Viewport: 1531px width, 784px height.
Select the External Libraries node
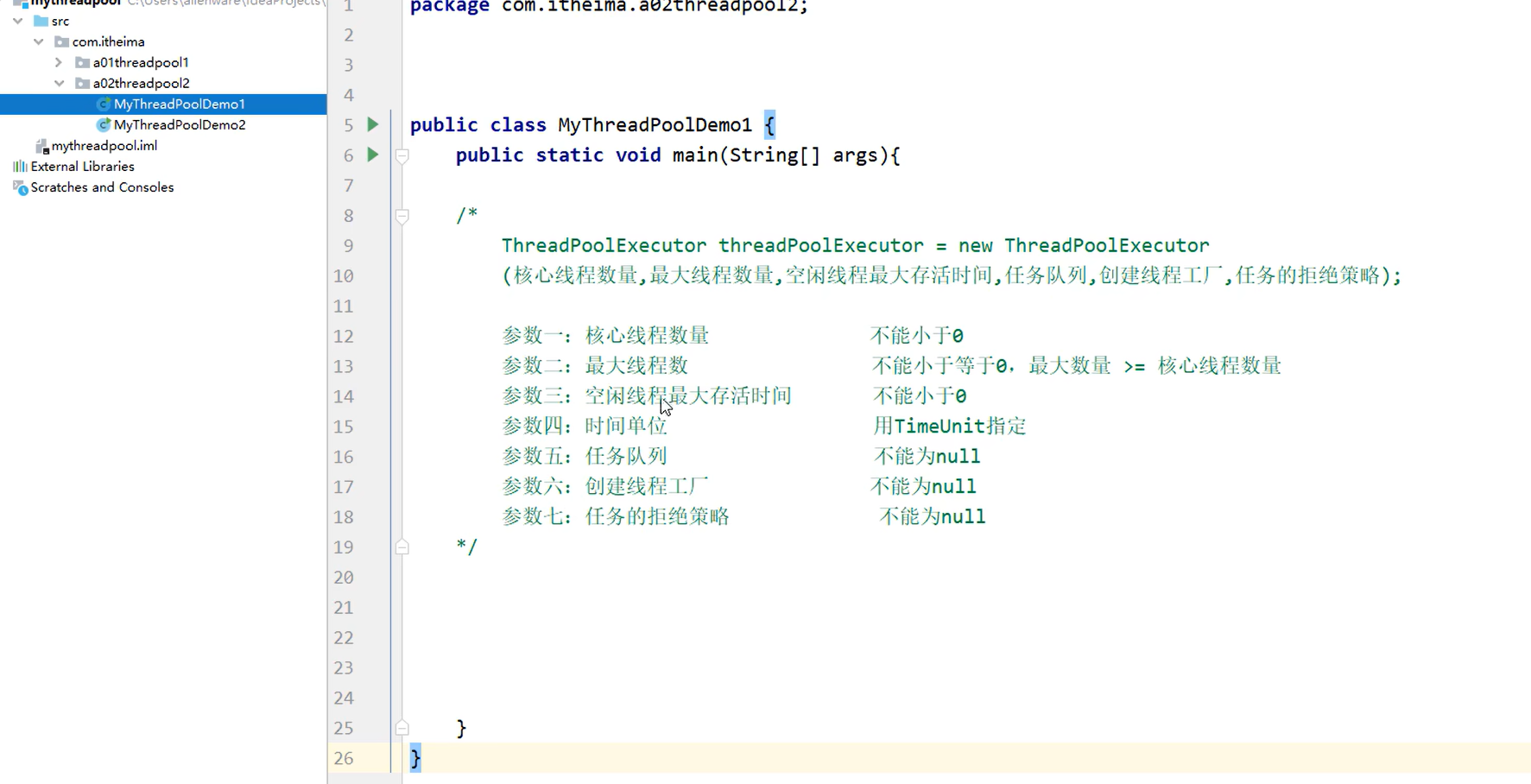pyautogui.click(x=82, y=166)
